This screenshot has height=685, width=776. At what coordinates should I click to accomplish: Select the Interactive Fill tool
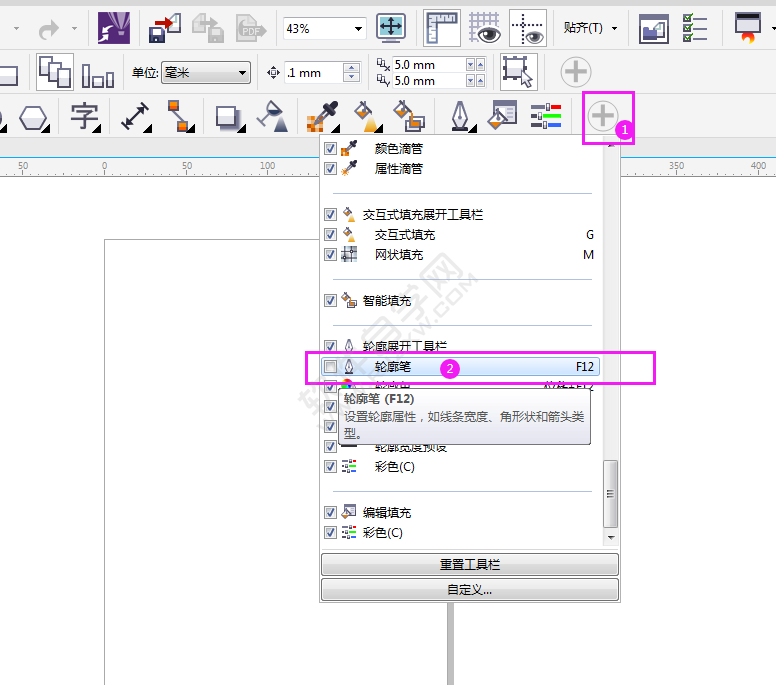click(x=367, y=117)
